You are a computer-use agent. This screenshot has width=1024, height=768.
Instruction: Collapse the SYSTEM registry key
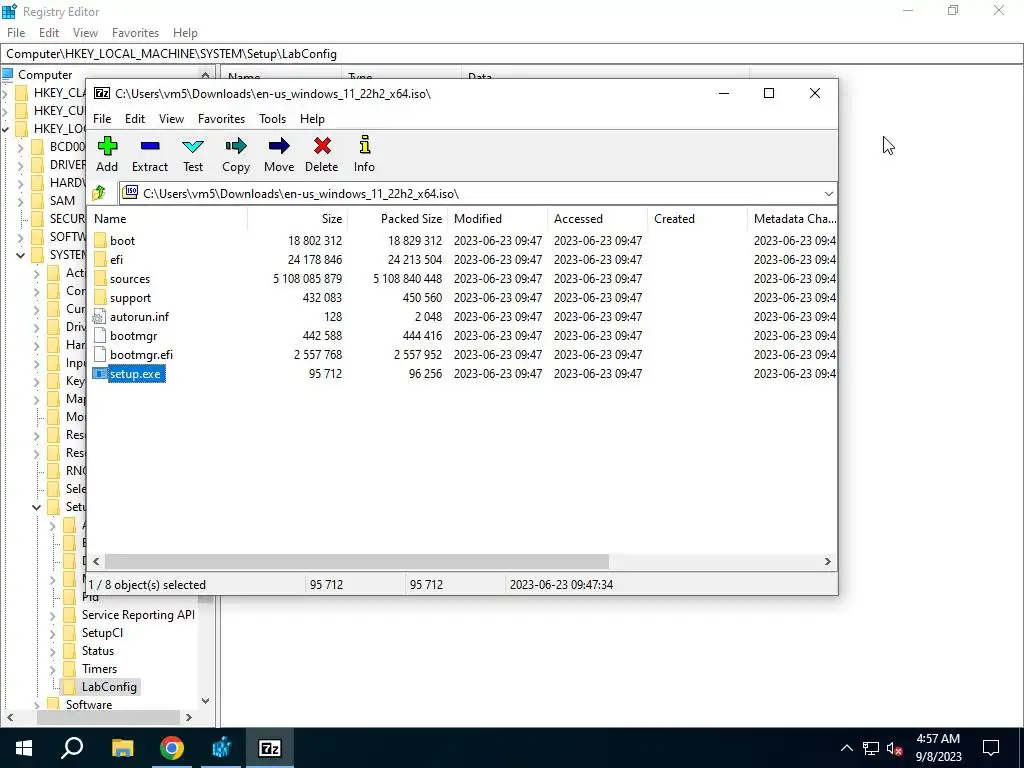click(21, 255)
